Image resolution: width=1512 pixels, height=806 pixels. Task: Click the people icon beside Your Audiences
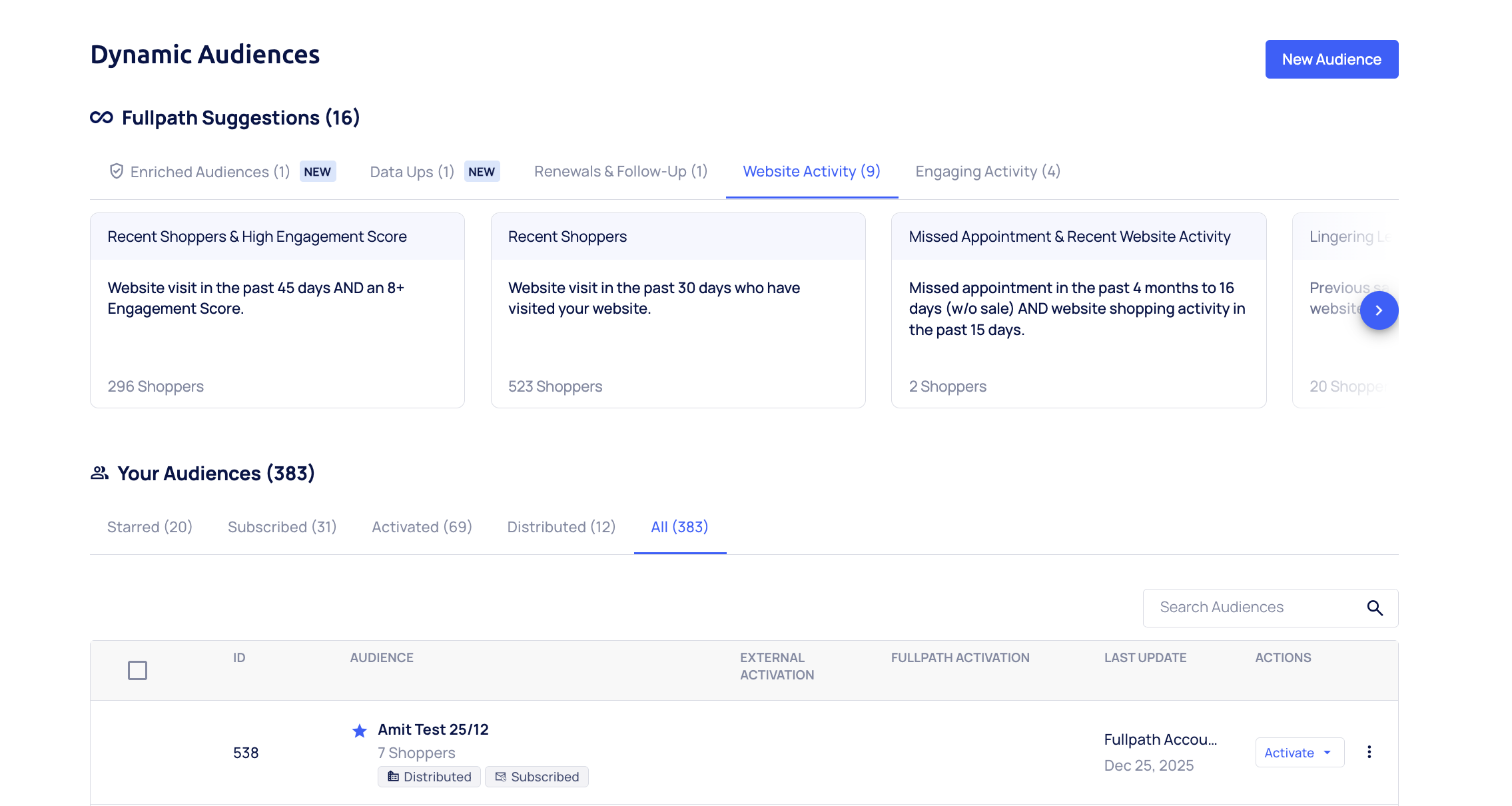click(99, 473)
